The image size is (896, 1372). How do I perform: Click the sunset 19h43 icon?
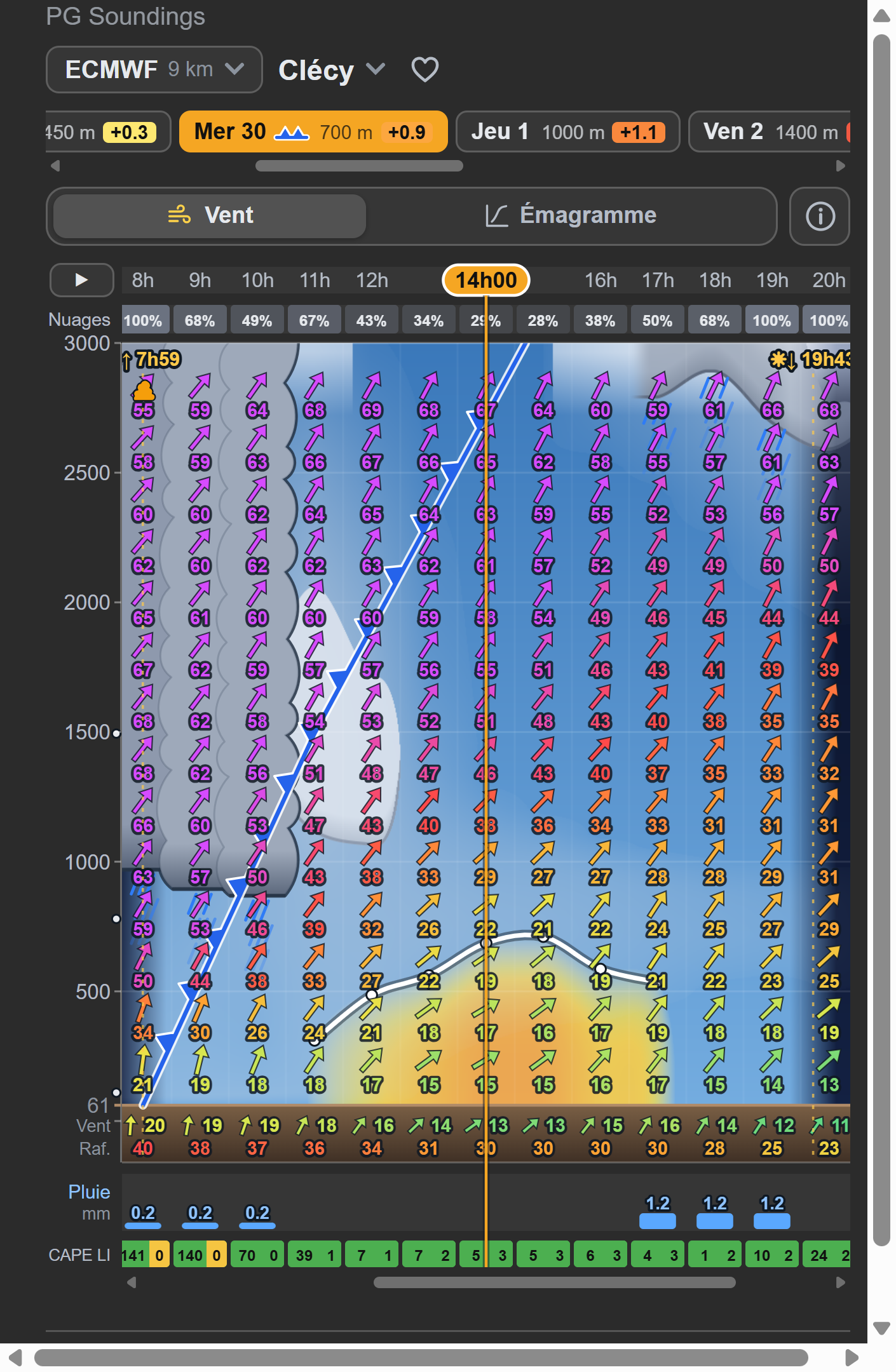pos(810,360)
